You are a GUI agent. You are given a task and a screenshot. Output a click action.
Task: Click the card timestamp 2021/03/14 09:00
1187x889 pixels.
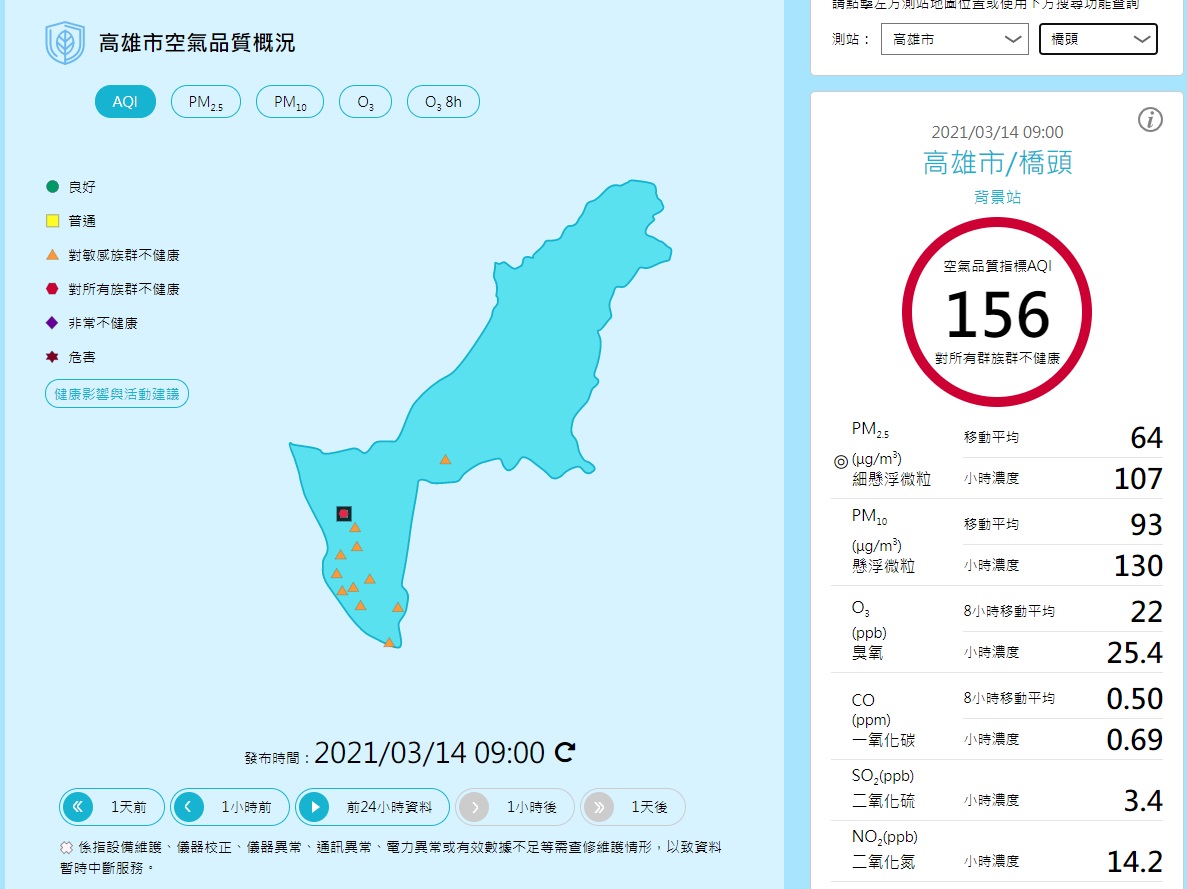[x=997, y=132]
